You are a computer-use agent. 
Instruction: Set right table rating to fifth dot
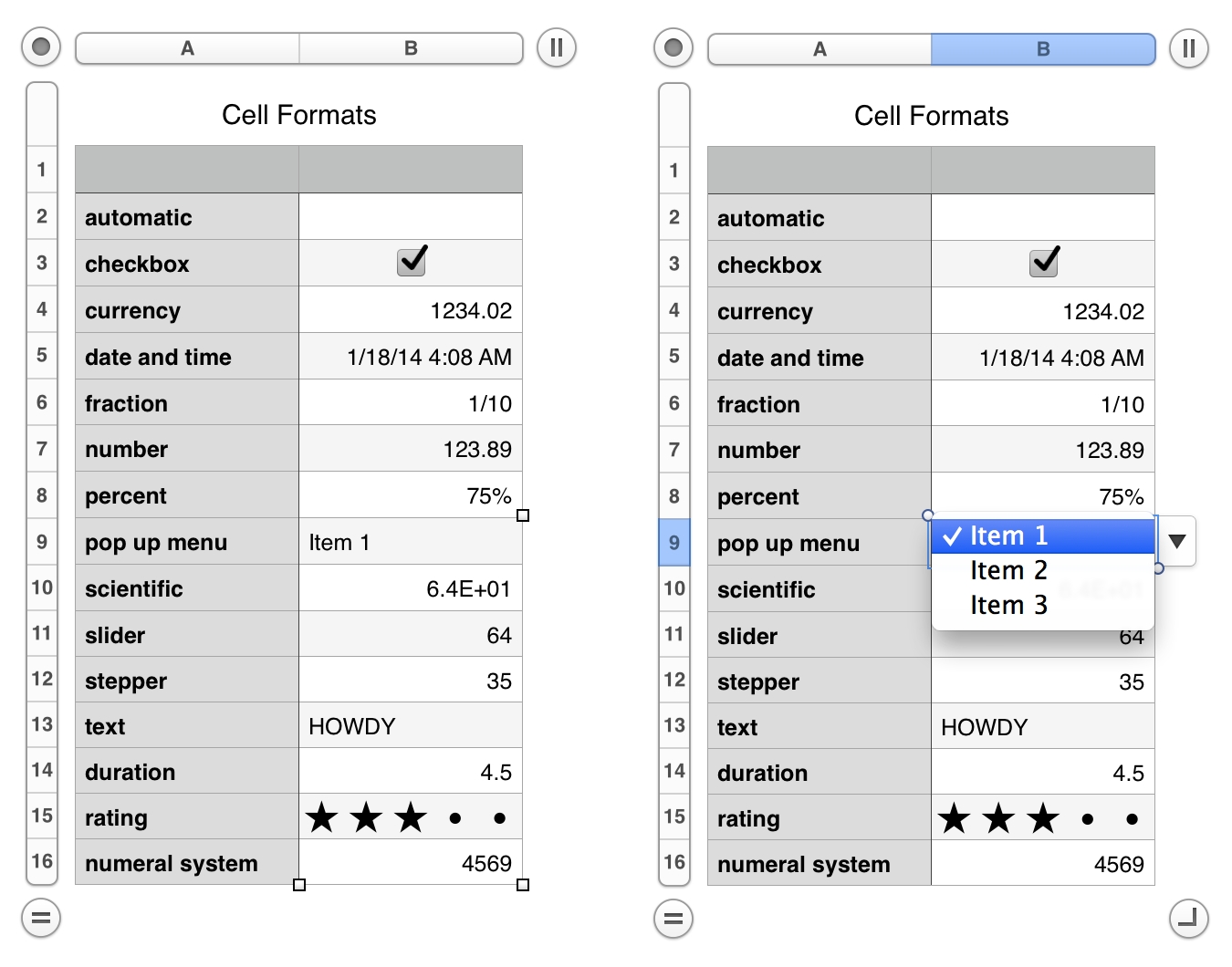point(1132,819)
